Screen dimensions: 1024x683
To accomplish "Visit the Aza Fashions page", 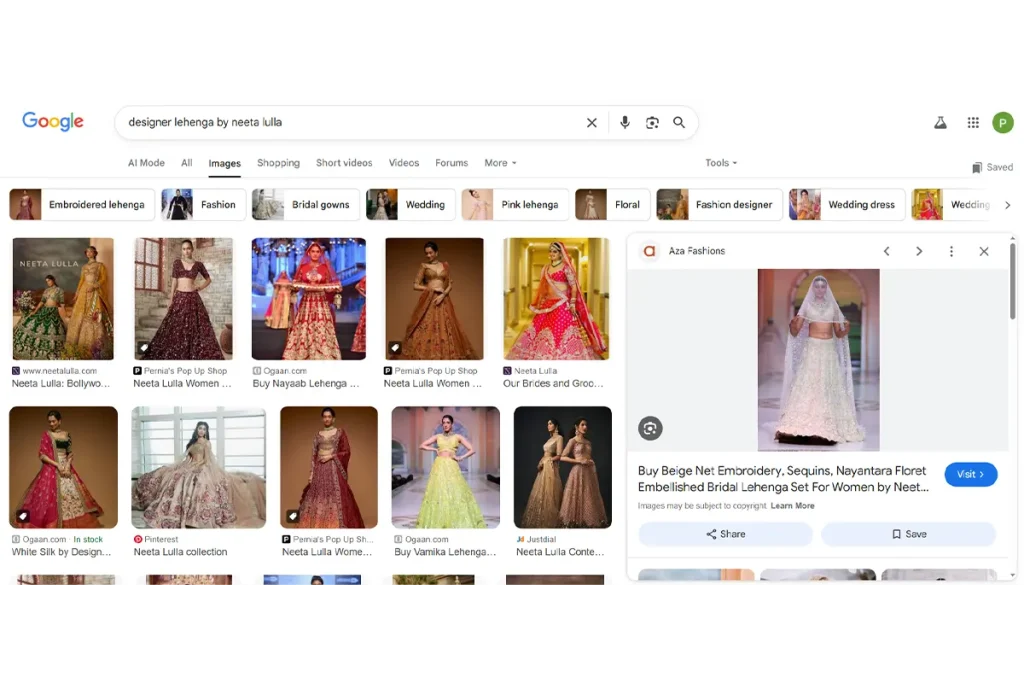I will 970,475.
